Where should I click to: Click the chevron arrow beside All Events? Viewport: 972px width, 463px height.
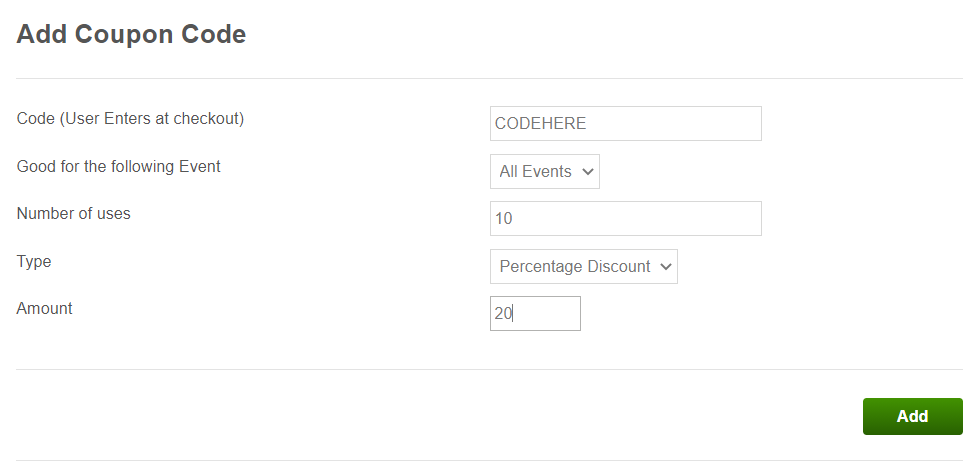pyautogui.click(x=586, y=172)
